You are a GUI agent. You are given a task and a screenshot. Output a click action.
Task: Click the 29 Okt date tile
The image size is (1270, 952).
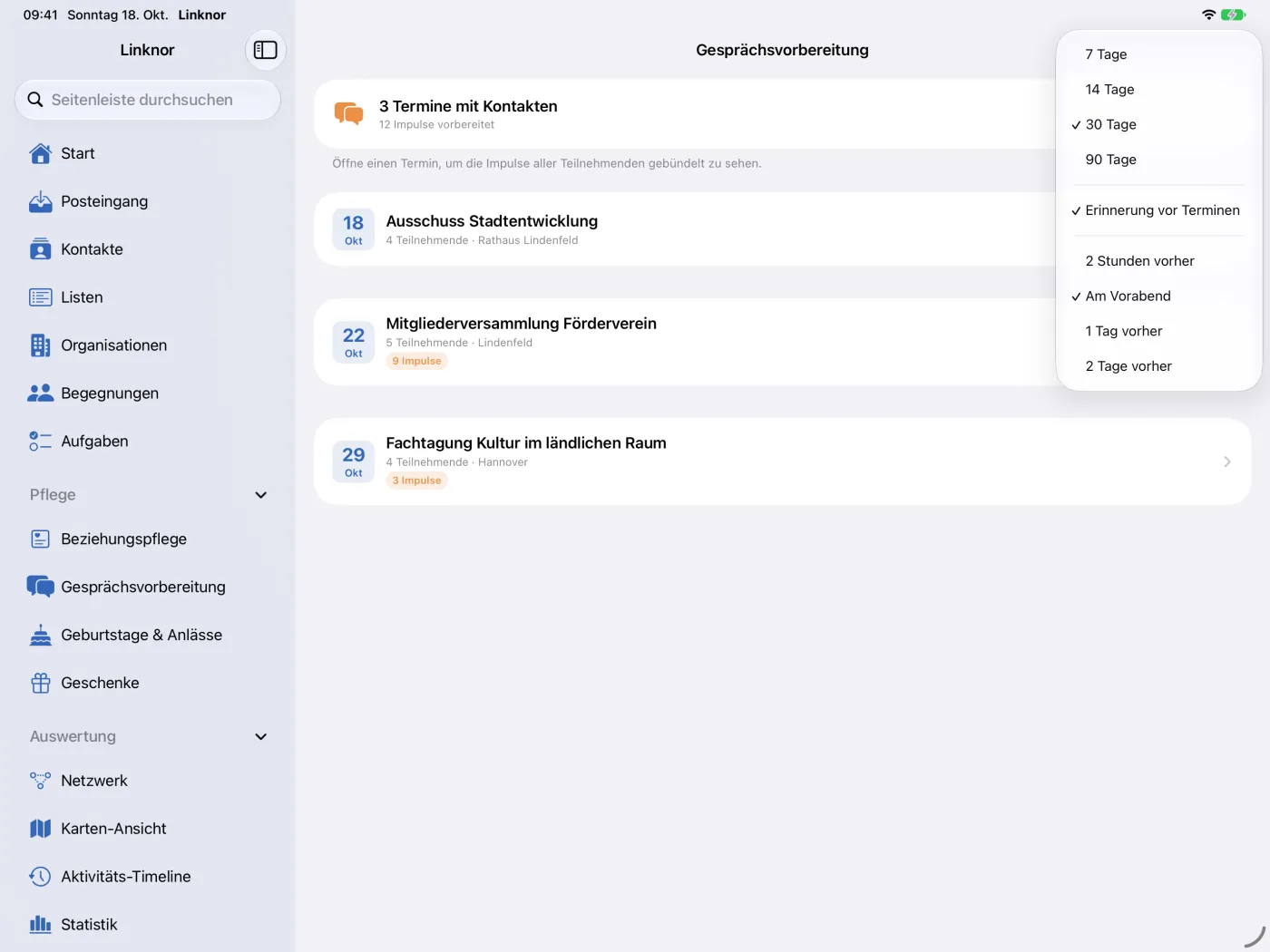point(354,461)
